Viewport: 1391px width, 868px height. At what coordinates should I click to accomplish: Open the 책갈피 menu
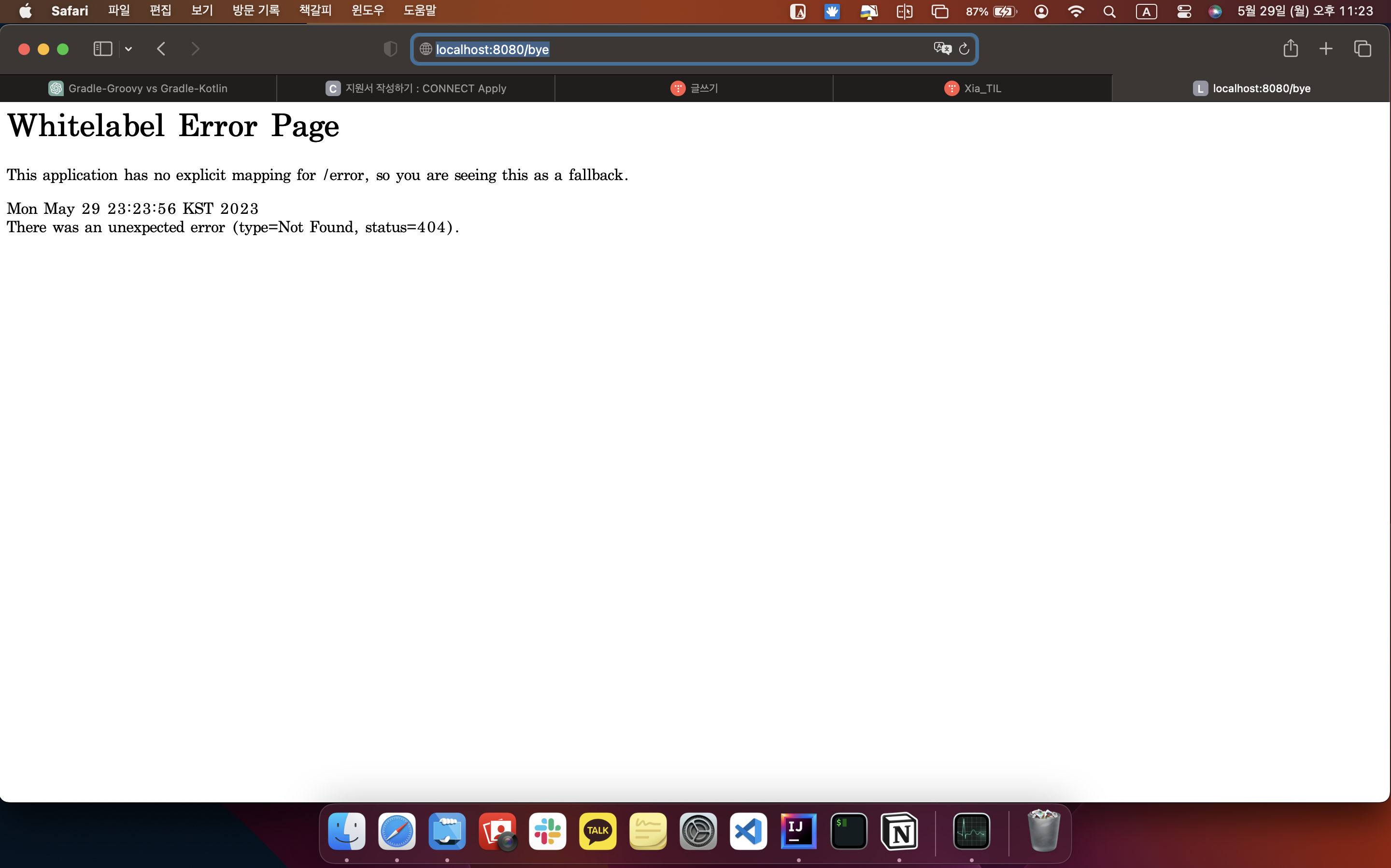coord(315,10)
